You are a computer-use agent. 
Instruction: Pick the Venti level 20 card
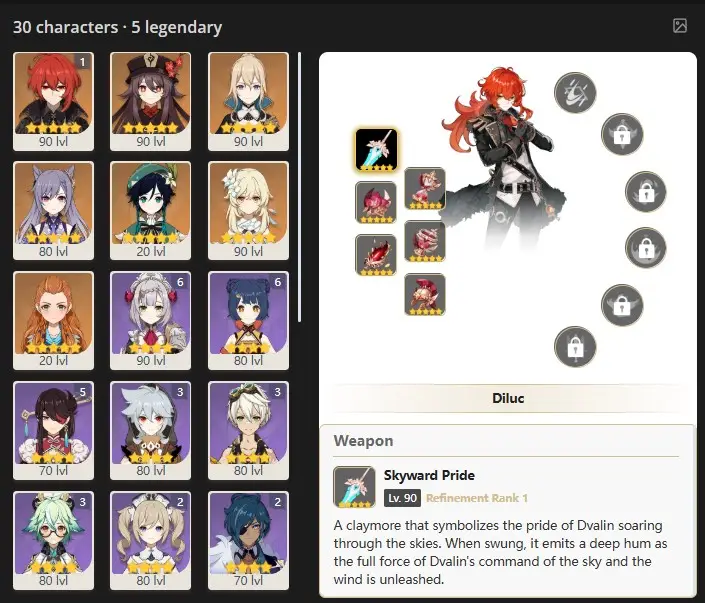(x=151, y=211)
